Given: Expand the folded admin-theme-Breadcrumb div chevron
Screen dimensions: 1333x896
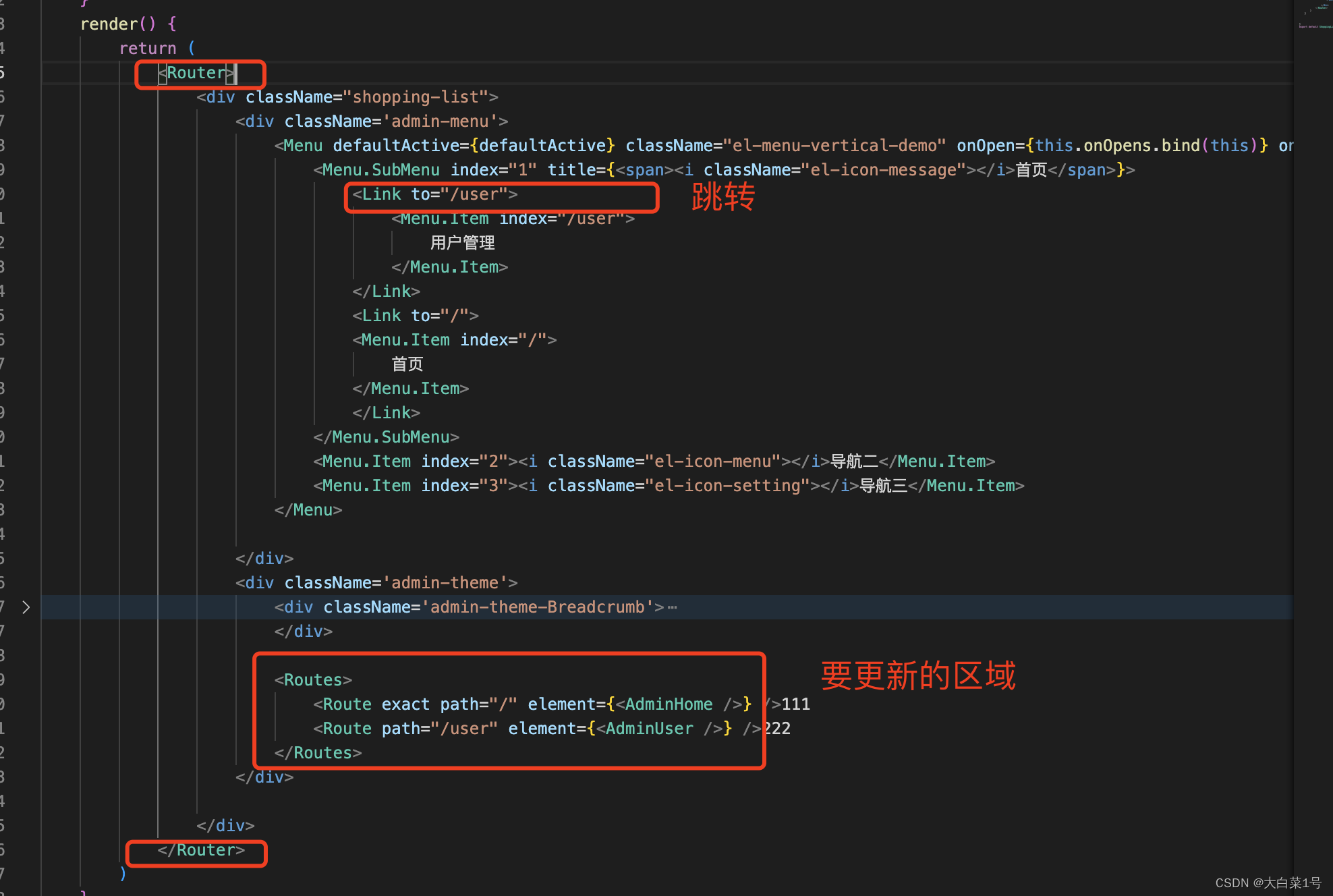Looking at the screenshot, I should 26,607.
